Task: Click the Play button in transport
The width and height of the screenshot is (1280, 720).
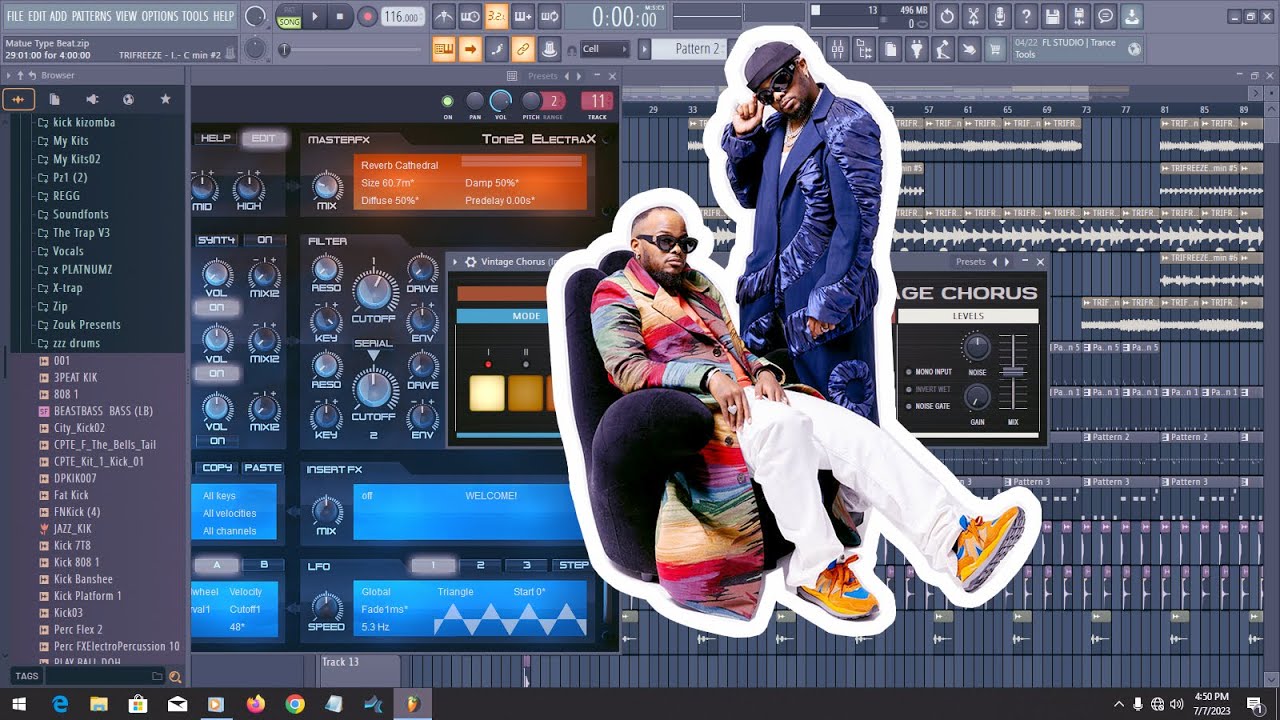Action: click(315, 16)
